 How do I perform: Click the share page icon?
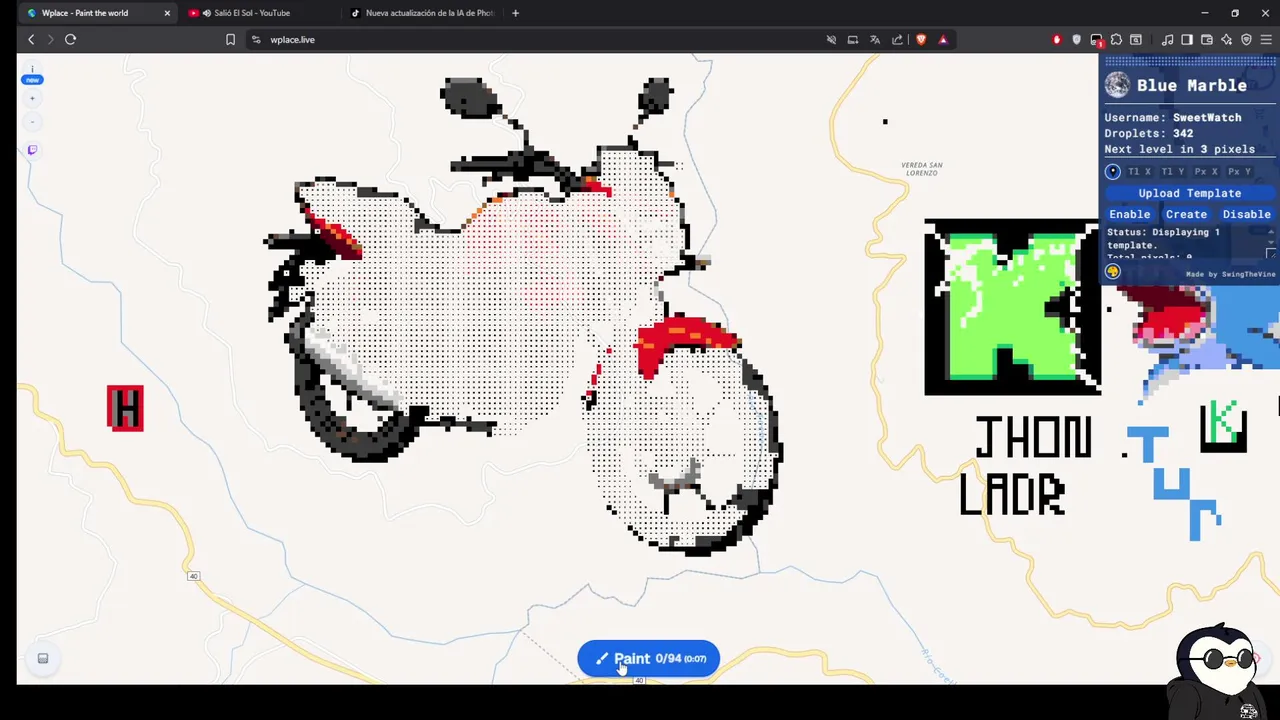point(897,39)
